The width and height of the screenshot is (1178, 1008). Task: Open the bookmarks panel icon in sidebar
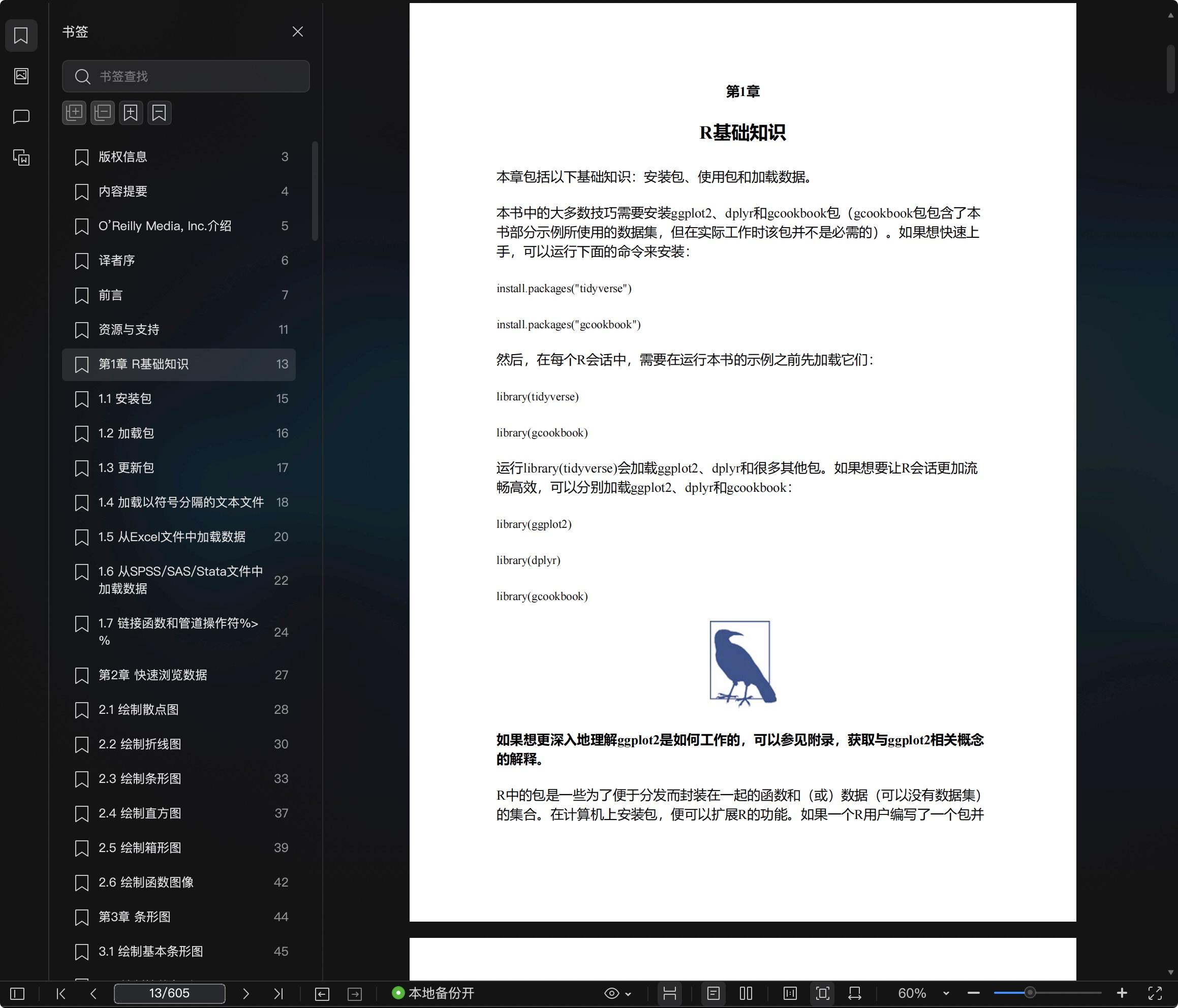[x=21, y=35]
